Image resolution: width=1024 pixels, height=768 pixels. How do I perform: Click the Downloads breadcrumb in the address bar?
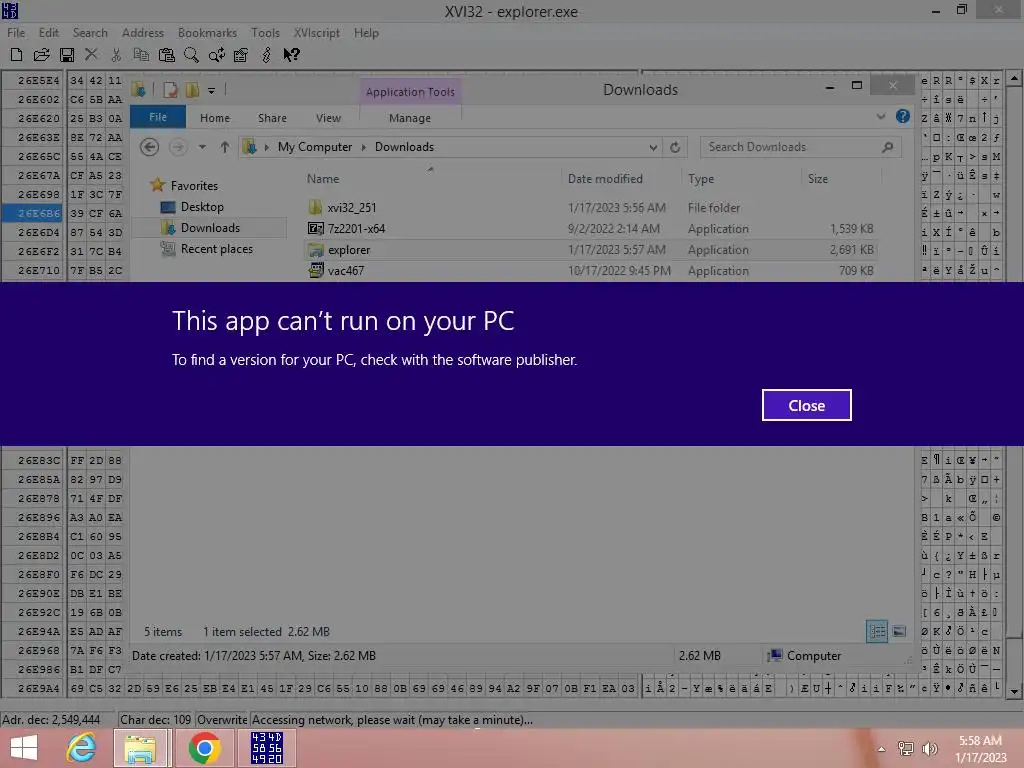point(404,147)
